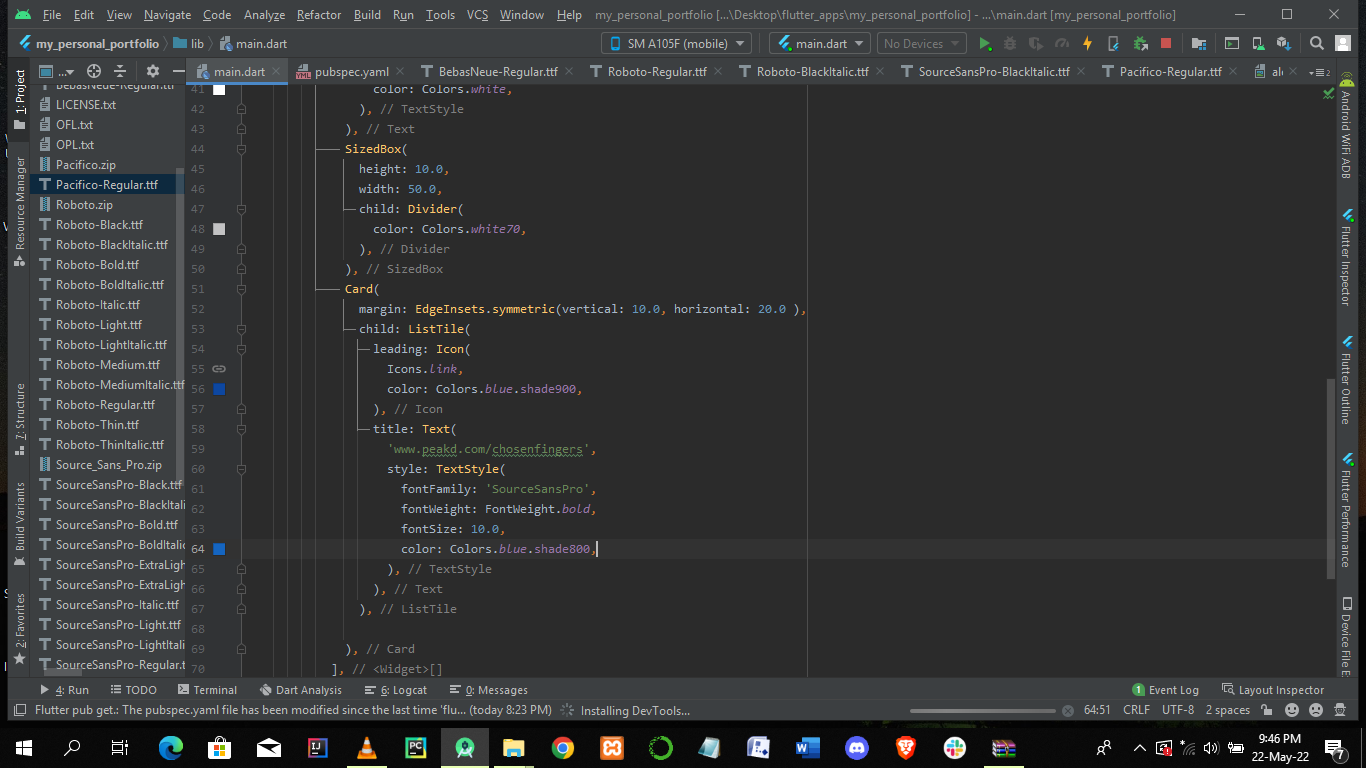Click white color swatch in gutter line 41
Screen dimensions: 1366x768
pos(219,89)
